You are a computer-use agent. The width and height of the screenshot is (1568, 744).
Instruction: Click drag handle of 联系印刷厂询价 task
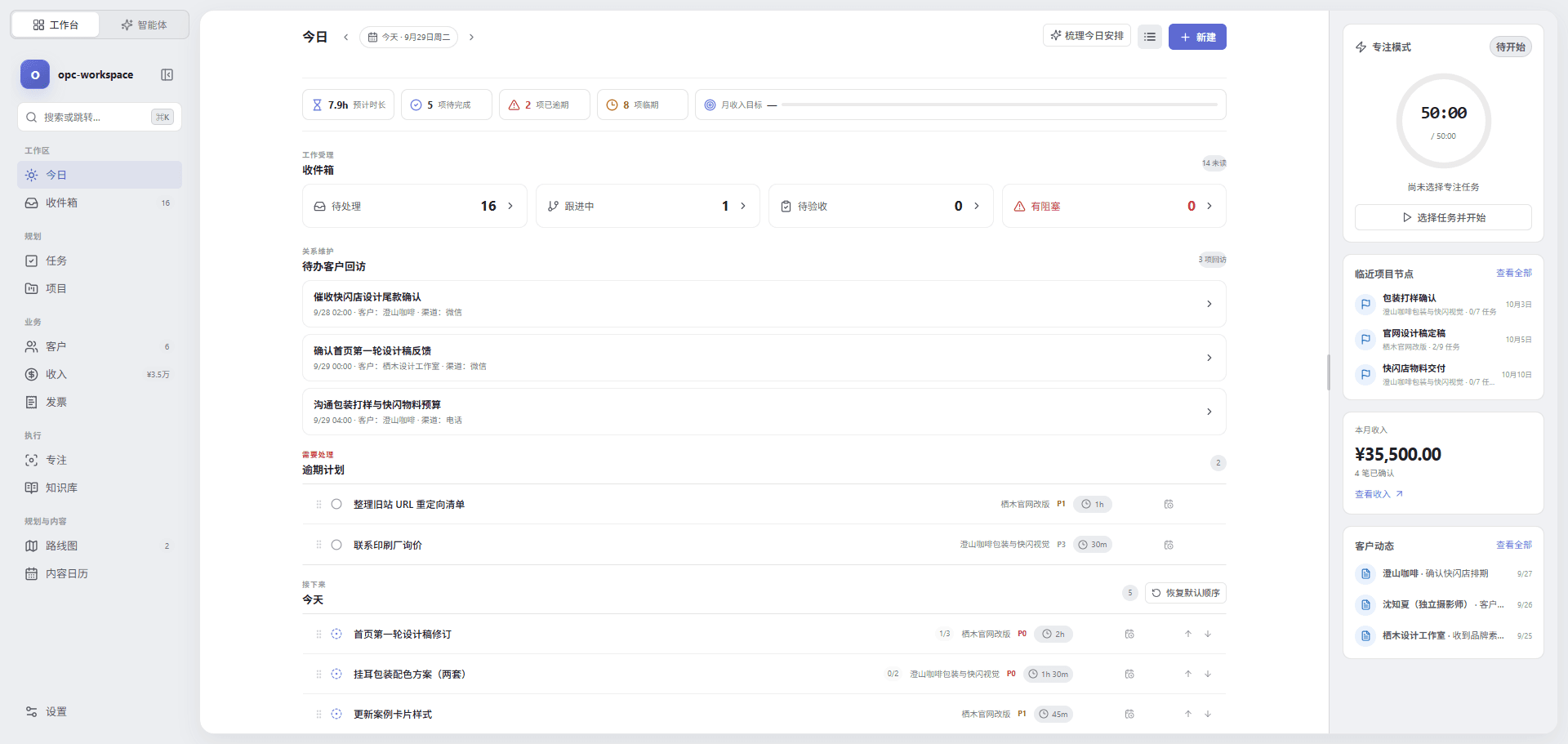click(318, 545)
